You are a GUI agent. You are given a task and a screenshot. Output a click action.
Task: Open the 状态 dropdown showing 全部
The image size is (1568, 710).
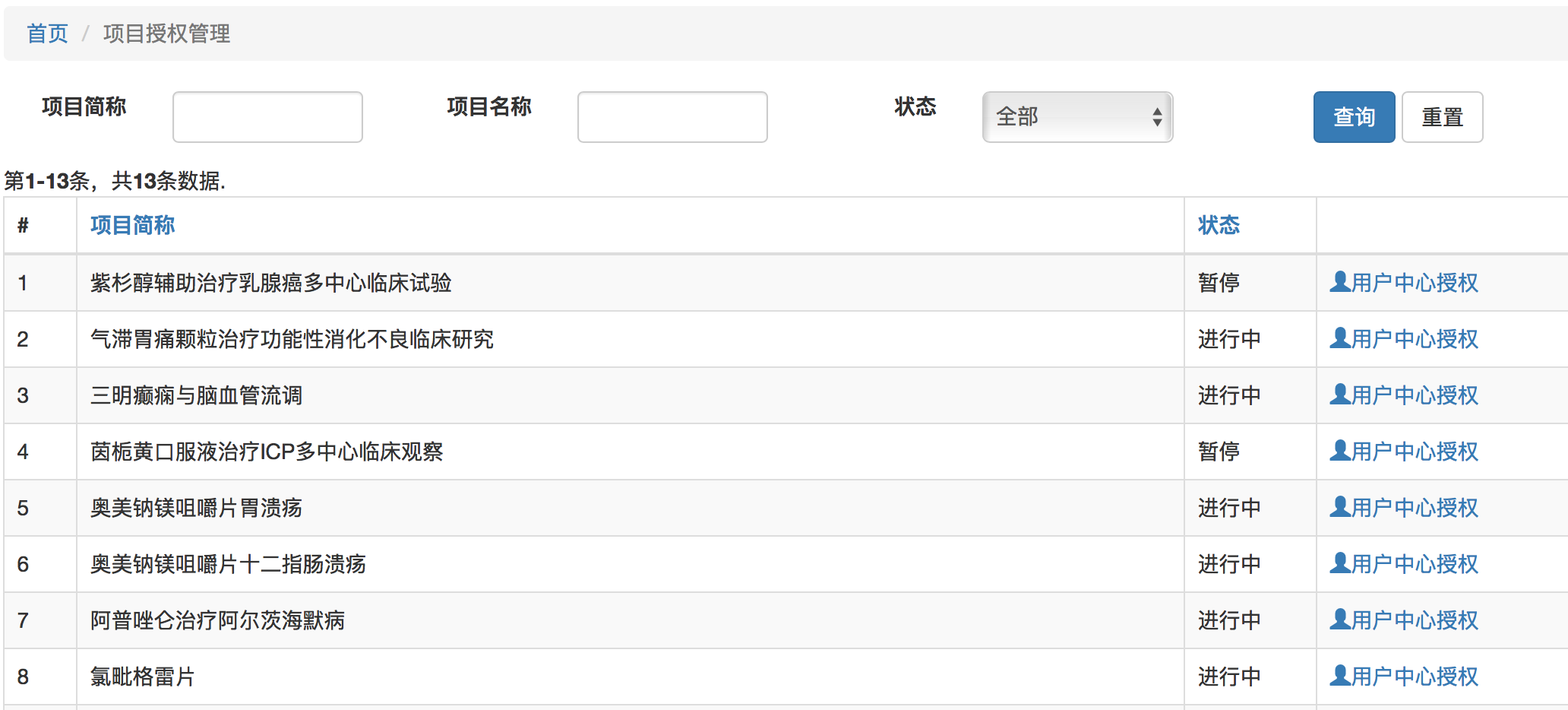[x=1077, y=117]
